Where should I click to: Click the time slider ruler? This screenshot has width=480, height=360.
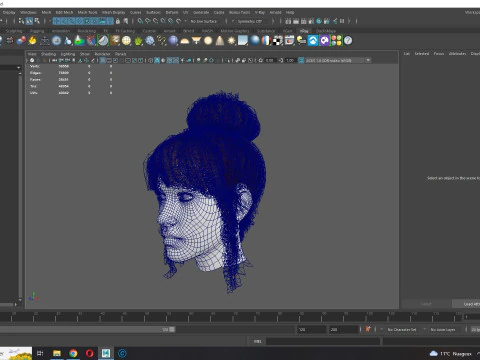click(x=231, y=317)
